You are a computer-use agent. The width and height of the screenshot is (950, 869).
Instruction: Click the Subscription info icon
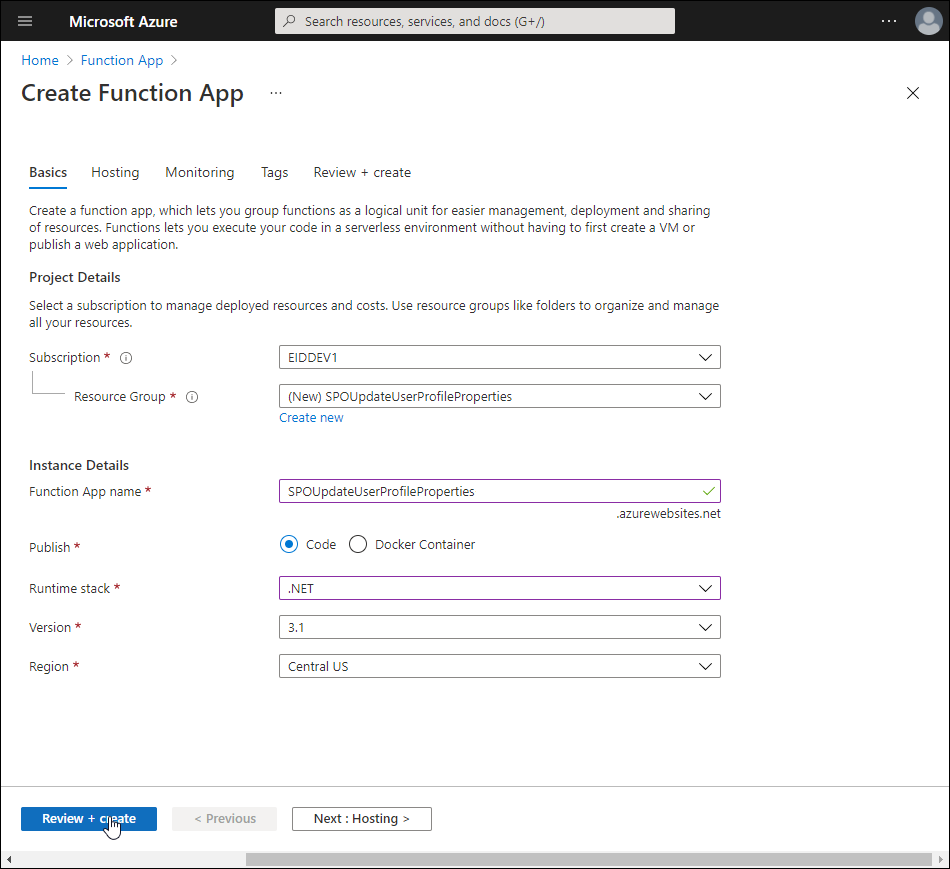126,358
